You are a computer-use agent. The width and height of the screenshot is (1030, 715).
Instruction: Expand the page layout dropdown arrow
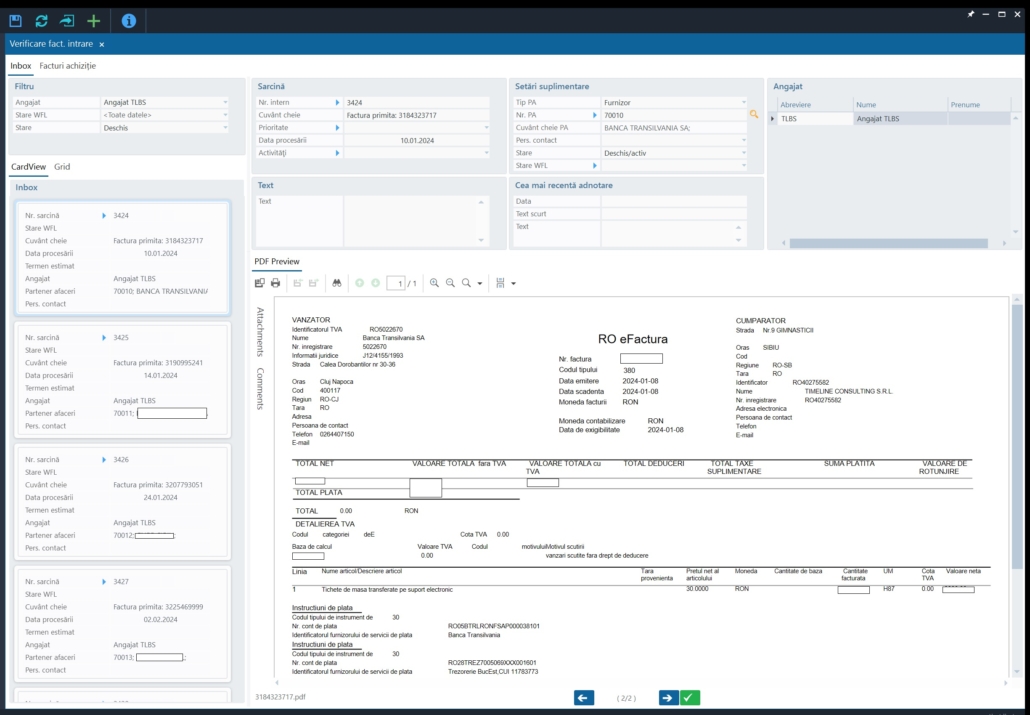(x=514, y=284)
